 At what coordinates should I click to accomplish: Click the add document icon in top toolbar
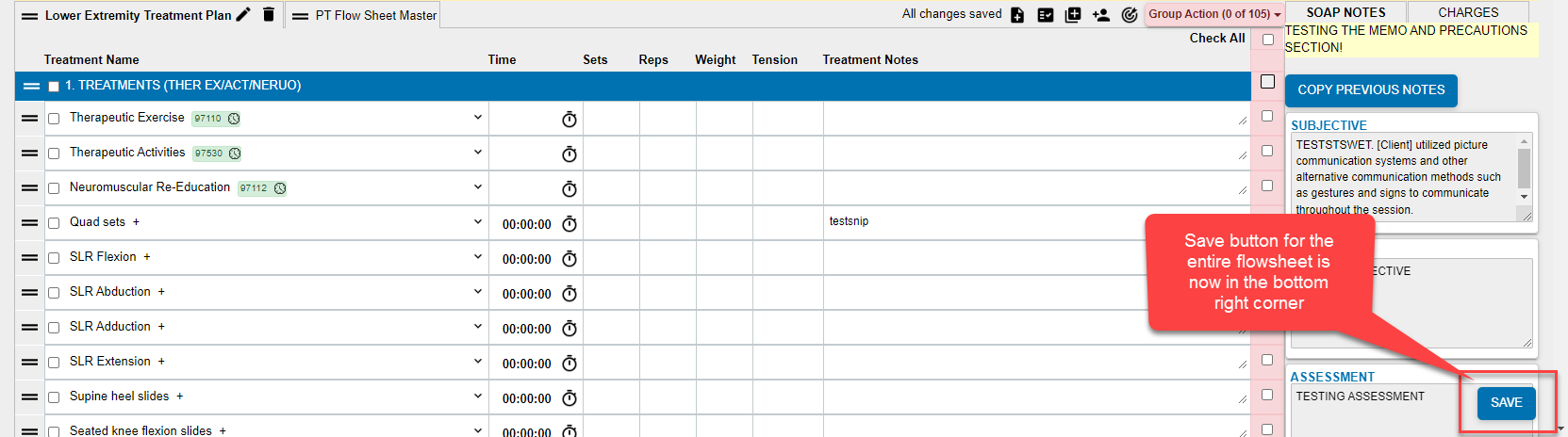tap(1017, 14)
